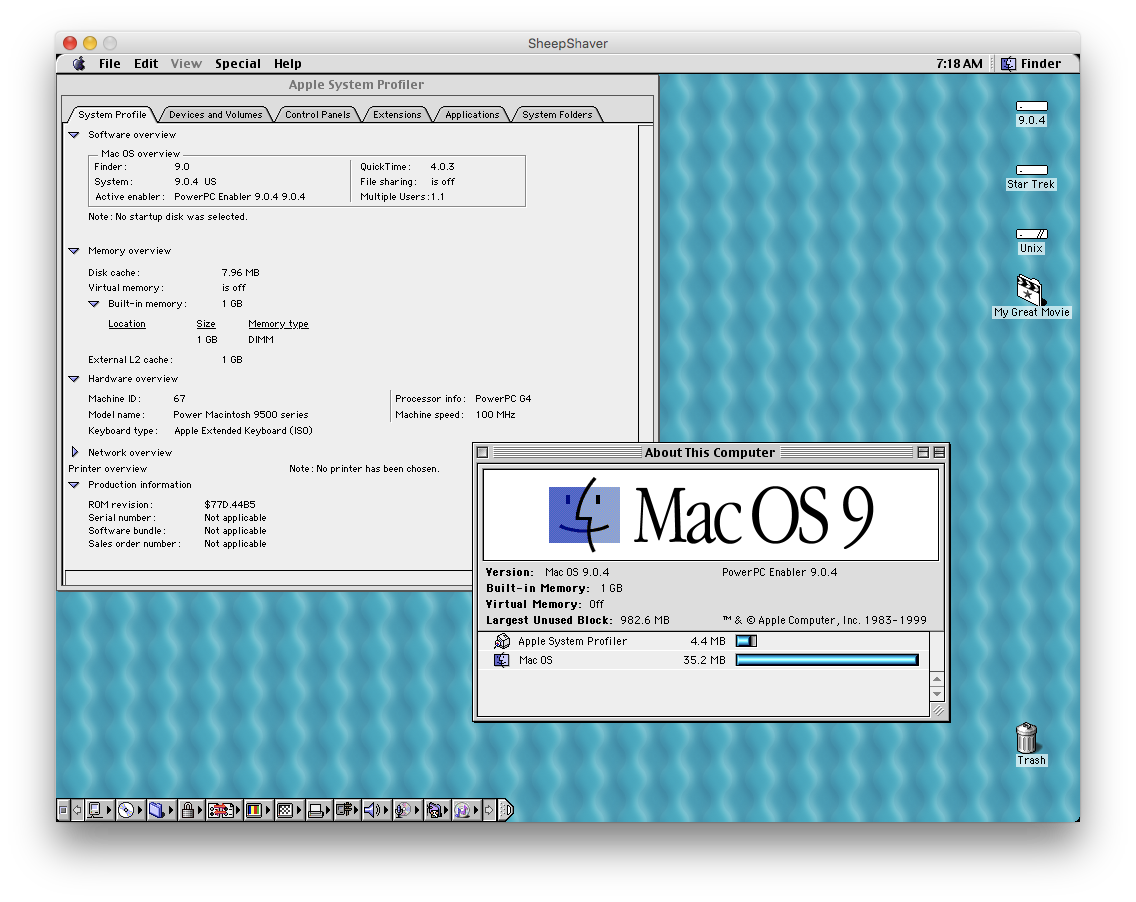Select the Star Trek disk icon
1136x902 pixels.
(x=1032, y=170)
